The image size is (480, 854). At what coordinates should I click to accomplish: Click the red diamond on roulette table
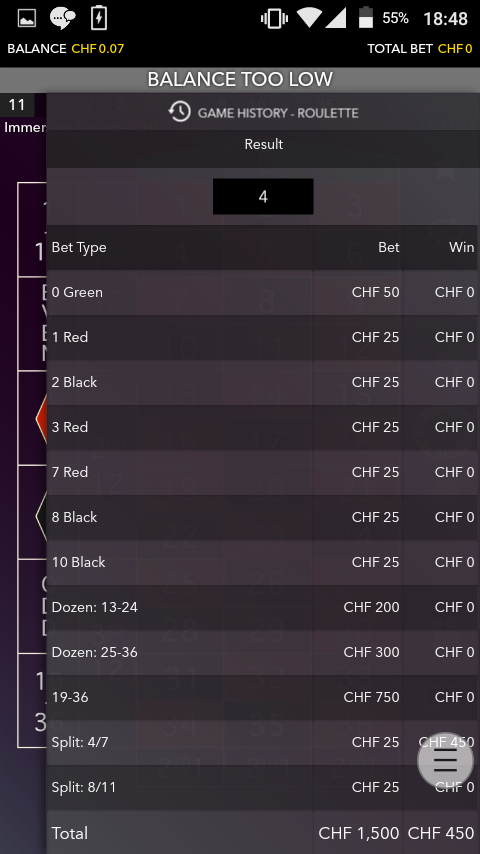pyautogui.click(x=41, y=419)
